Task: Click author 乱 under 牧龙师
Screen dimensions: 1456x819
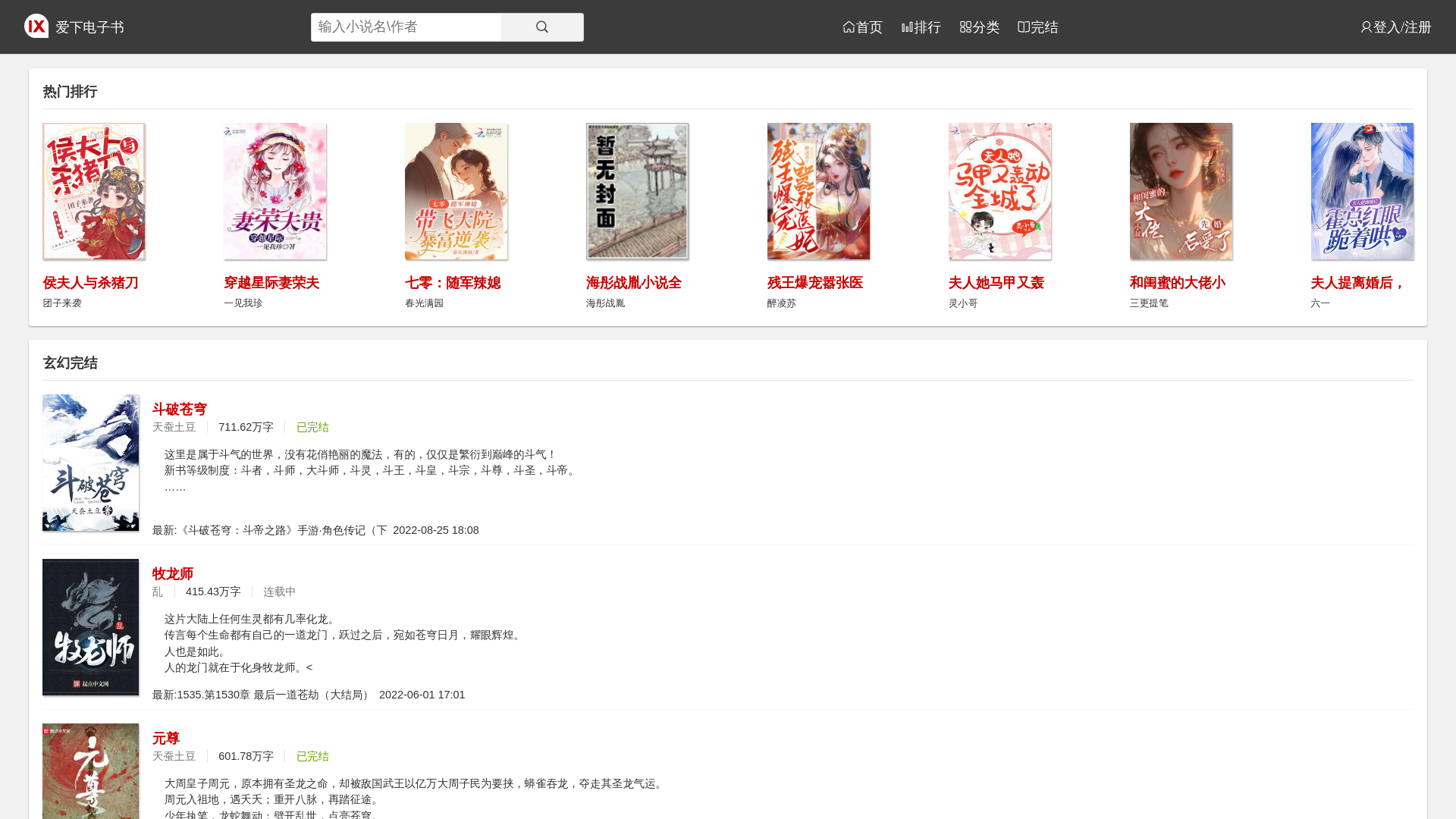Action: click(158, 592)
